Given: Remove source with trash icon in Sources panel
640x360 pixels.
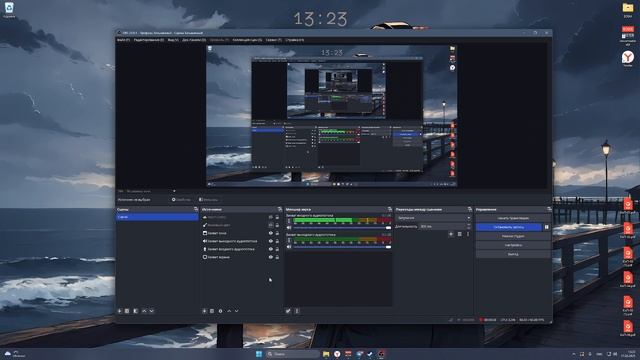Looking at the screenshot, I should click(212, 311).
